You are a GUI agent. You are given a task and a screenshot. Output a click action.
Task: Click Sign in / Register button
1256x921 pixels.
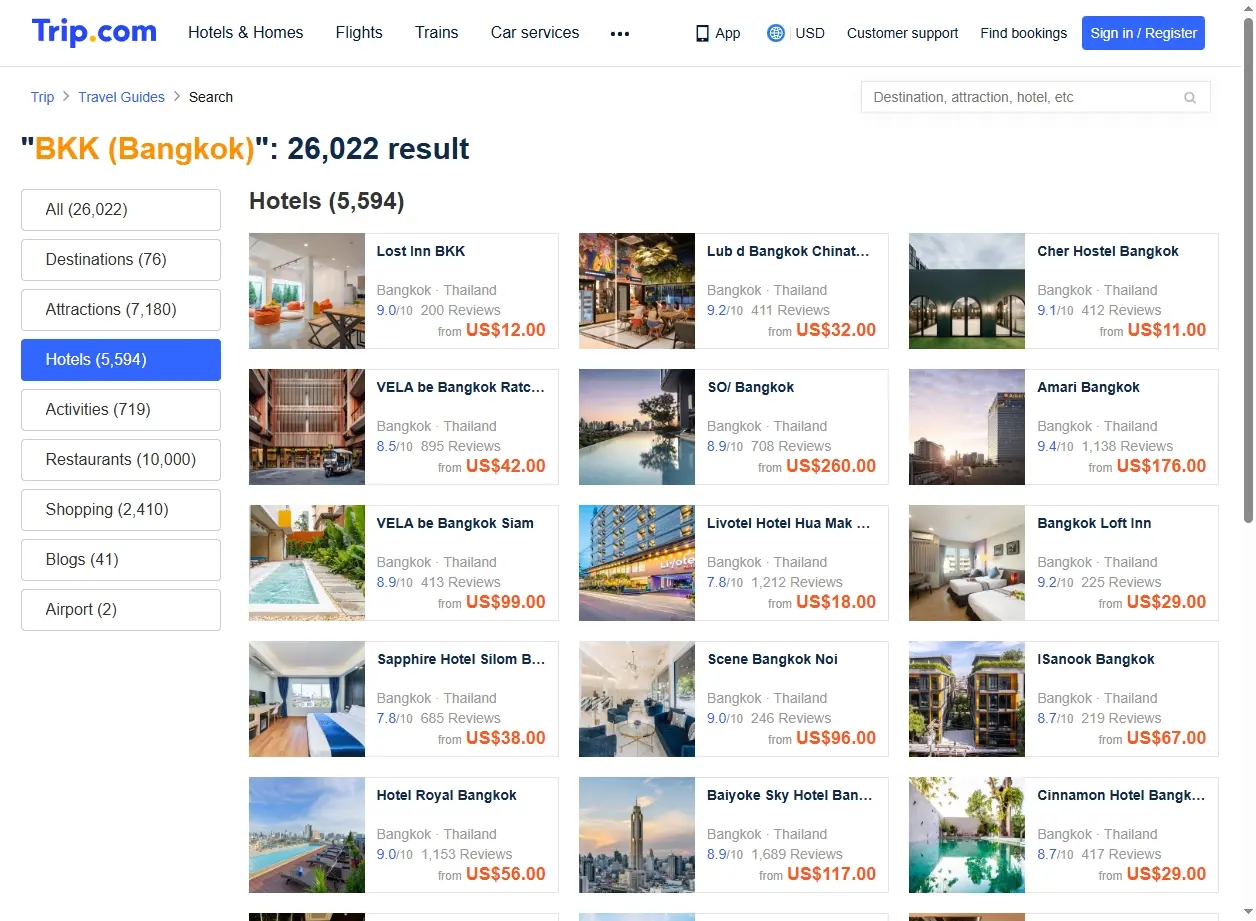click(1143, 33)
